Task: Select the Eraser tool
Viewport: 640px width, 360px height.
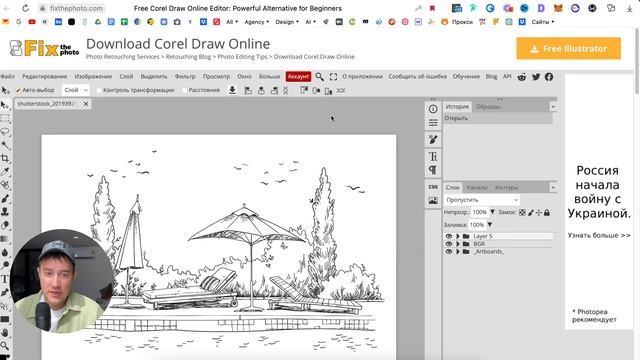Action: [x=4, y=225]
